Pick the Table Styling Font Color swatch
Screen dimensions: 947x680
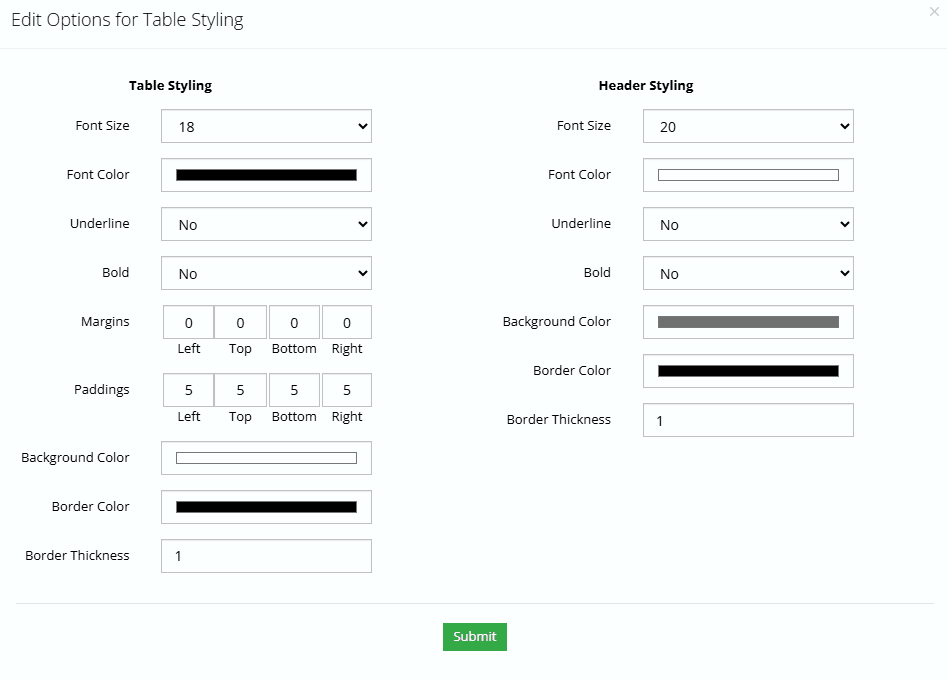(x=266, y=175)
